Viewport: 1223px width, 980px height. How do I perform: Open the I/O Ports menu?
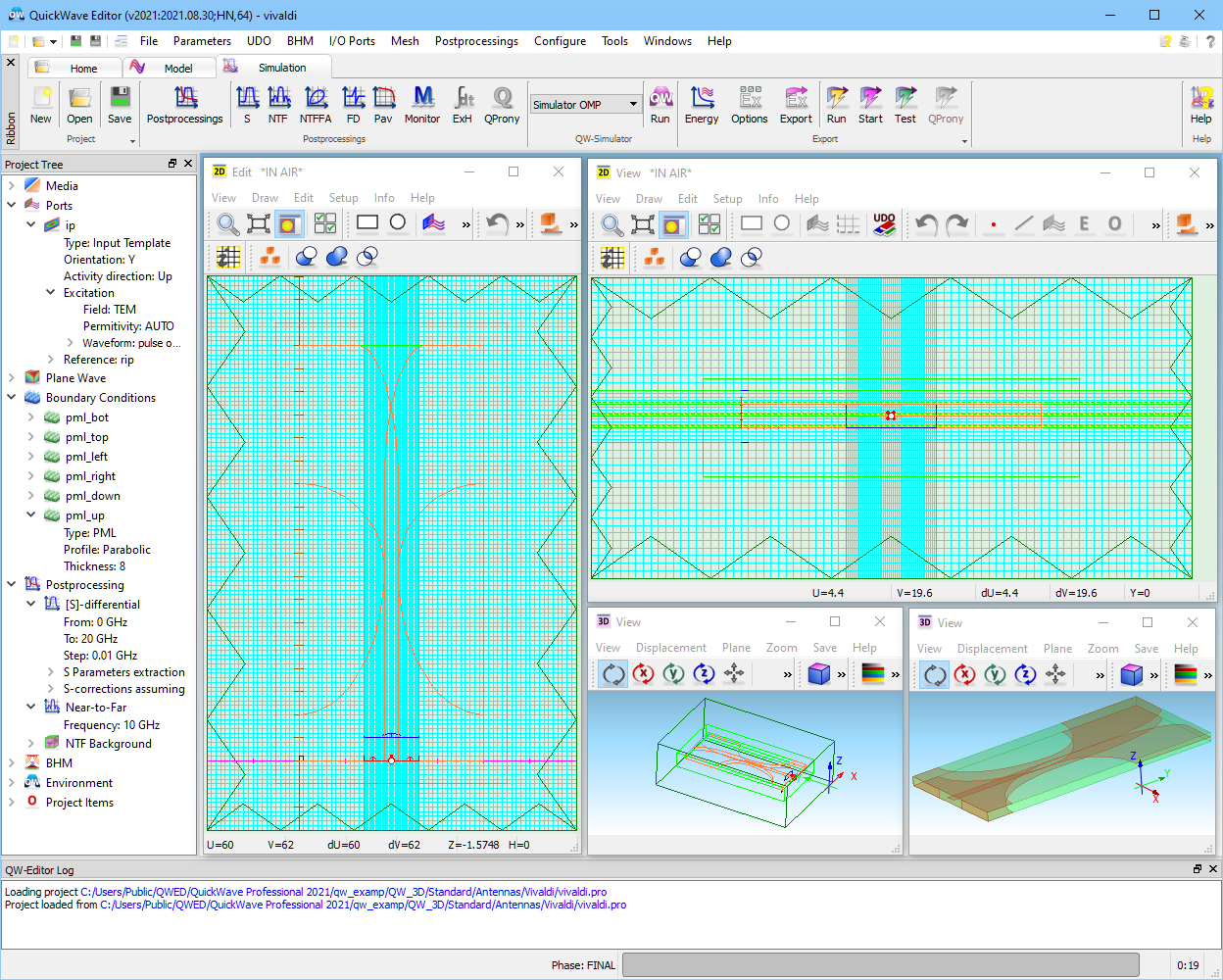click(352, 41)
